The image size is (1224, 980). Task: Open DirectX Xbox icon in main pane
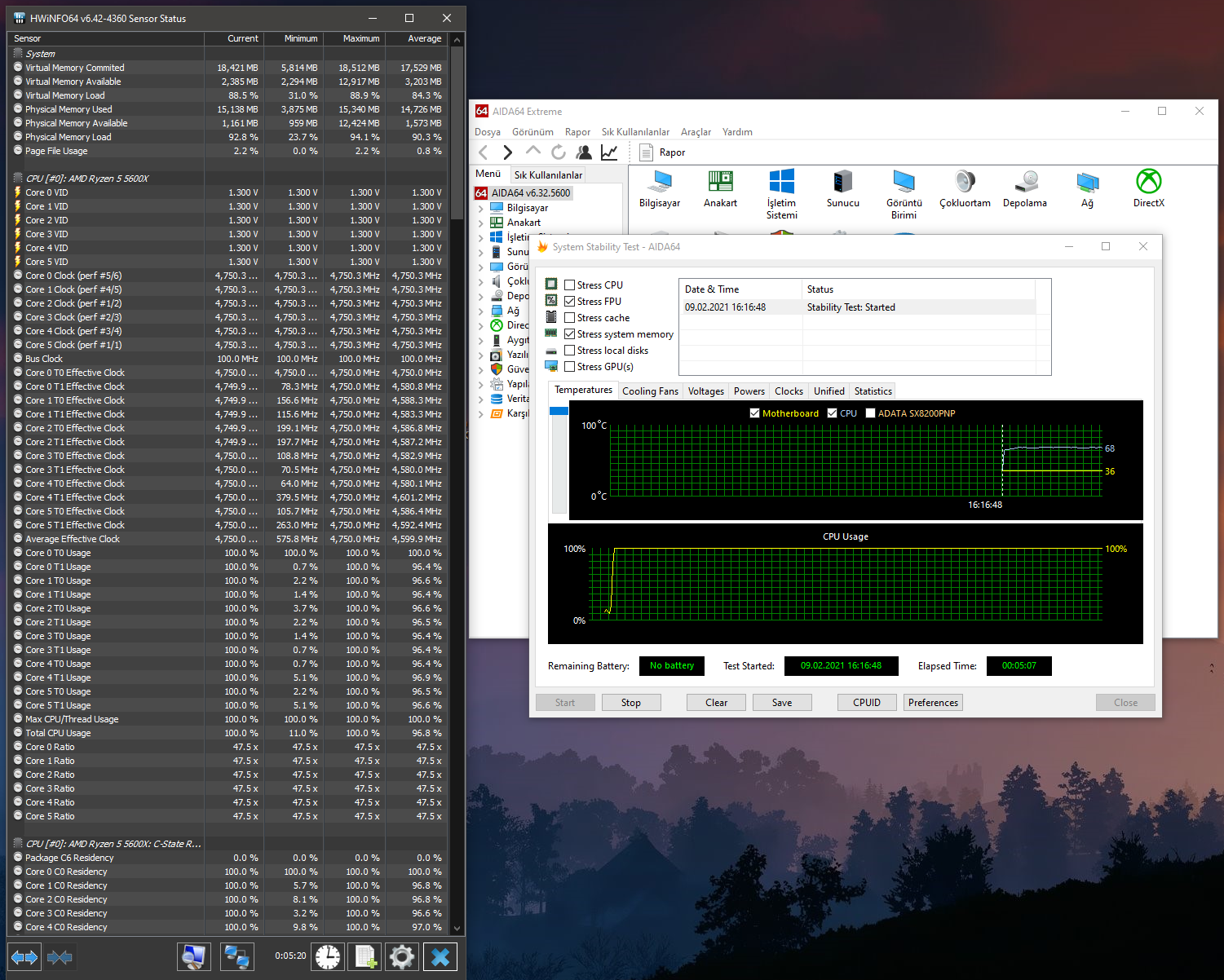[1149, 189]
